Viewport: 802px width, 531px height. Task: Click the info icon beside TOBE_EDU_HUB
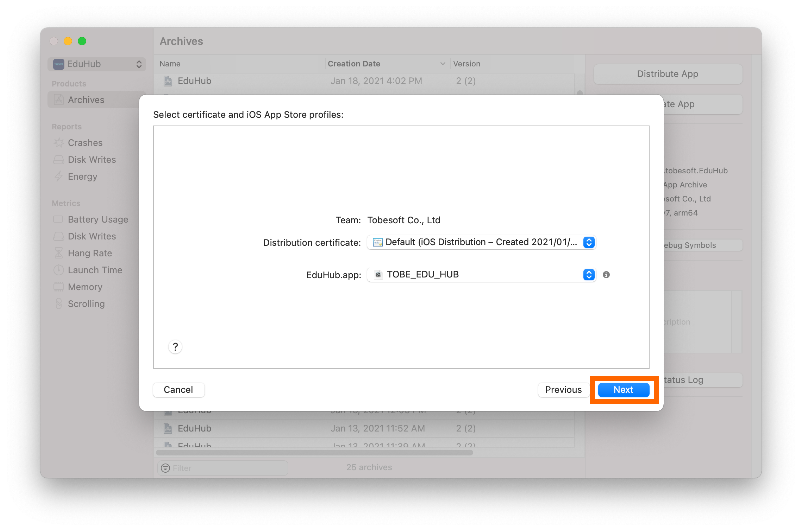point(606,275)
